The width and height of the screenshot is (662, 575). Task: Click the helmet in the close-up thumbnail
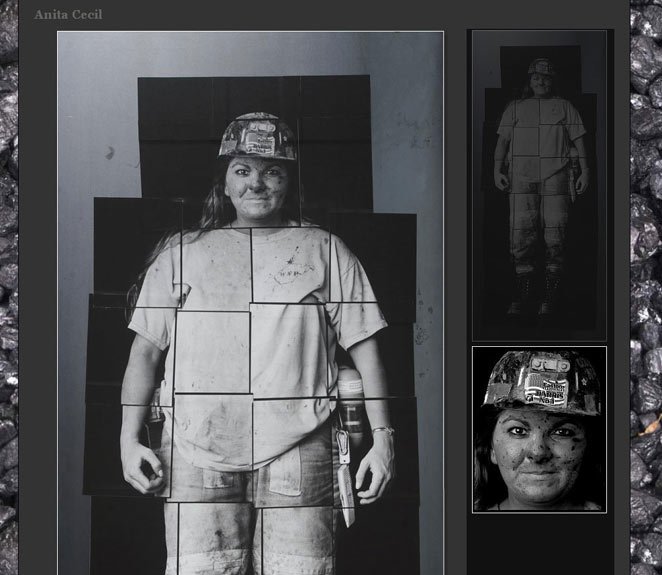(544, 379)
